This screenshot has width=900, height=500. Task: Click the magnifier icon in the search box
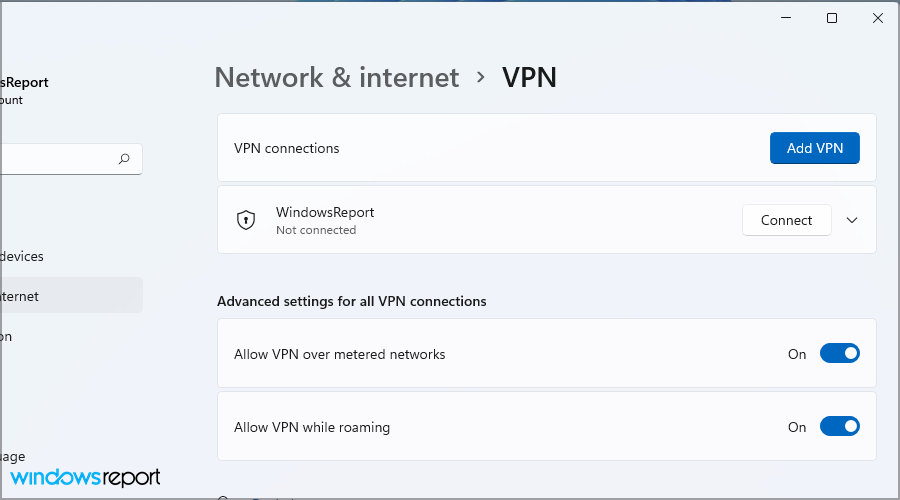124,158
